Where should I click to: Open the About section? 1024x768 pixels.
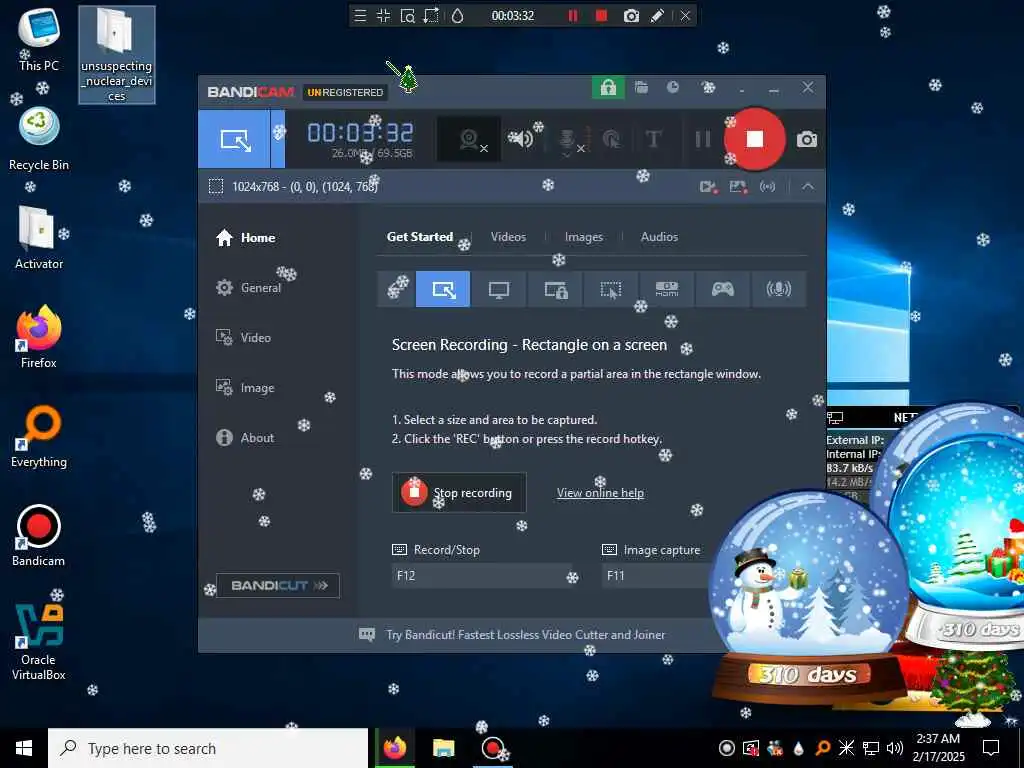pos(245,438)
